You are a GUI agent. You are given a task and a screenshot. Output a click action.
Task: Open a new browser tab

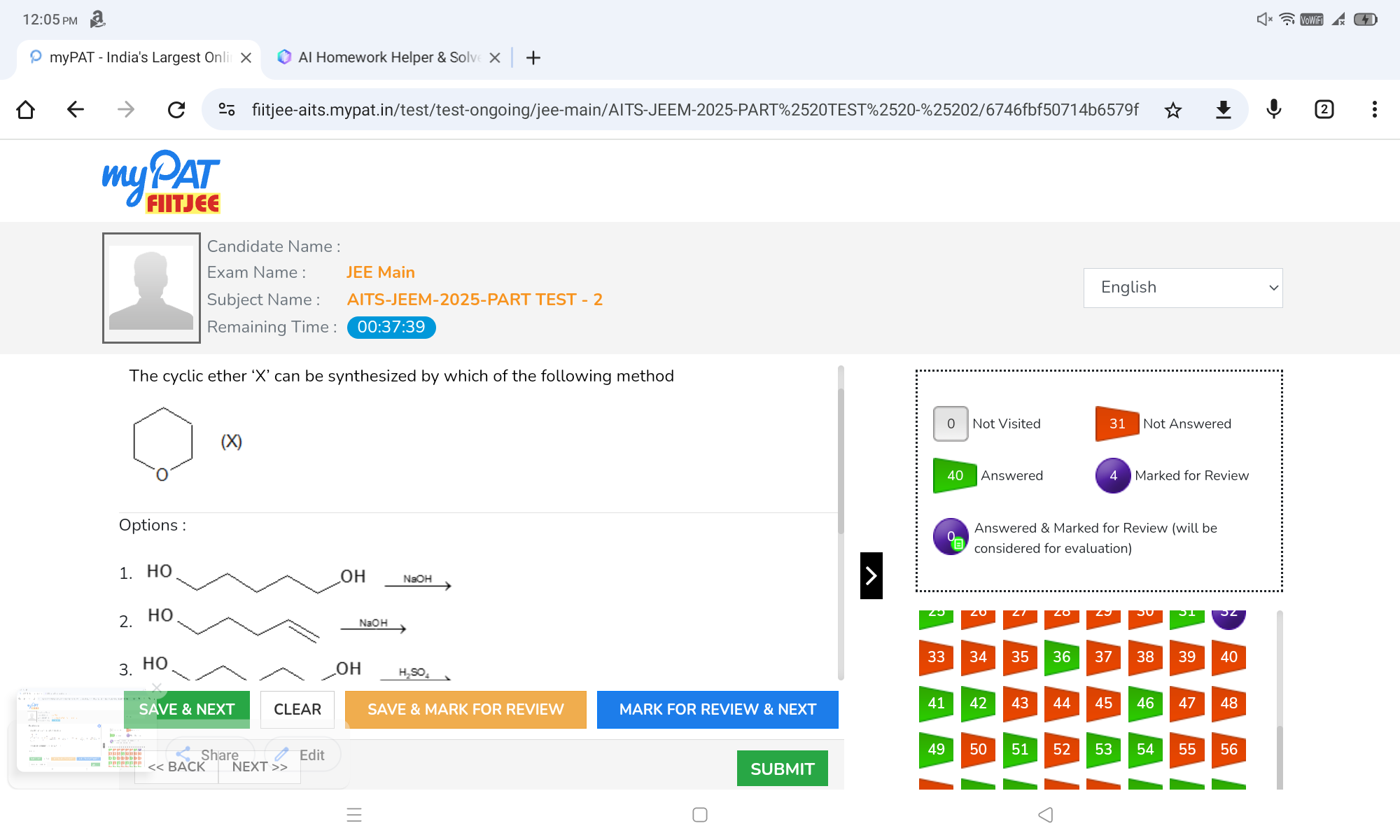click(x=533, y=58)
